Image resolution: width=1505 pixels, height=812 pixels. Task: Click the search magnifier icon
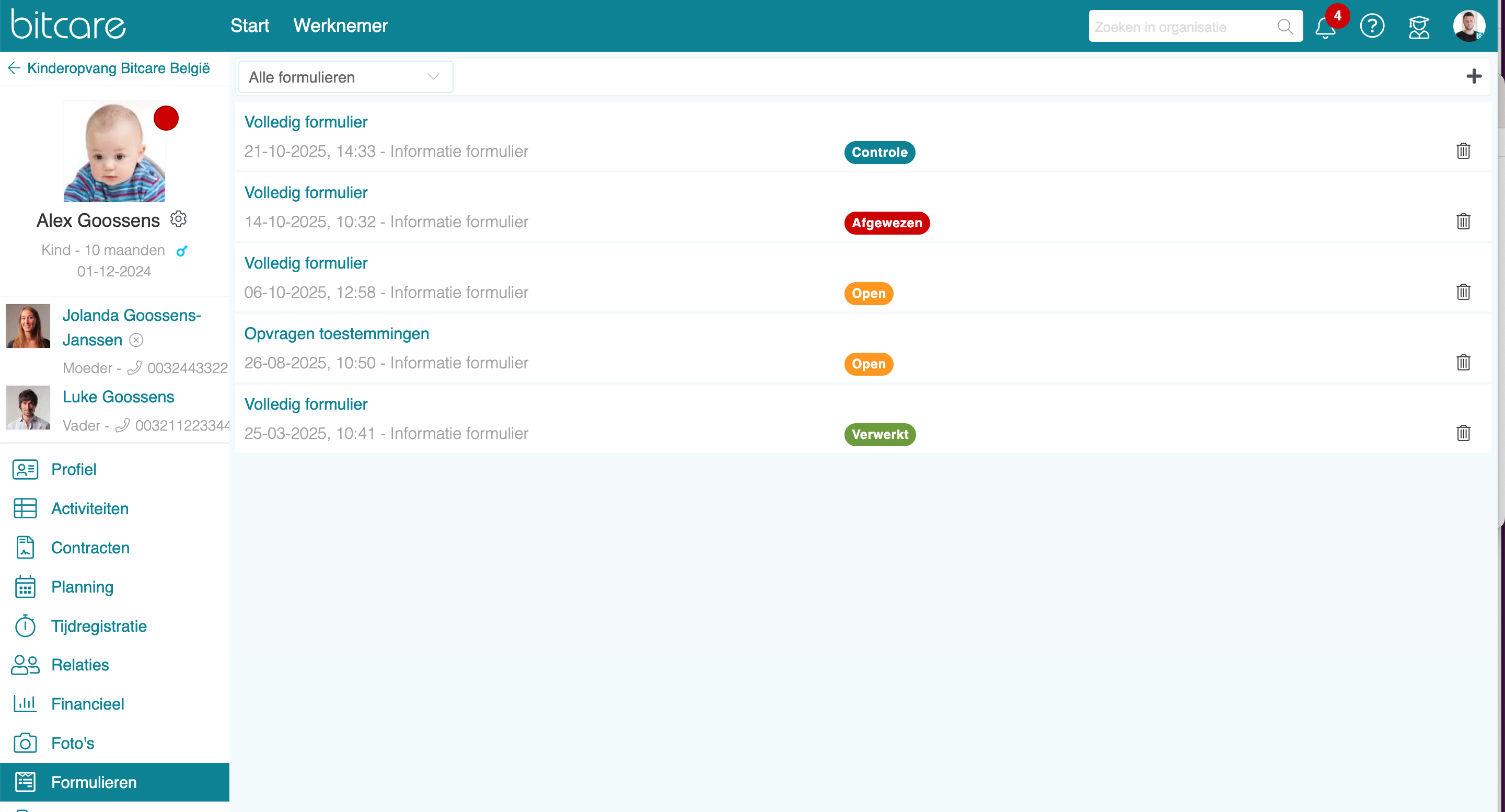[x=1285, y=27]
